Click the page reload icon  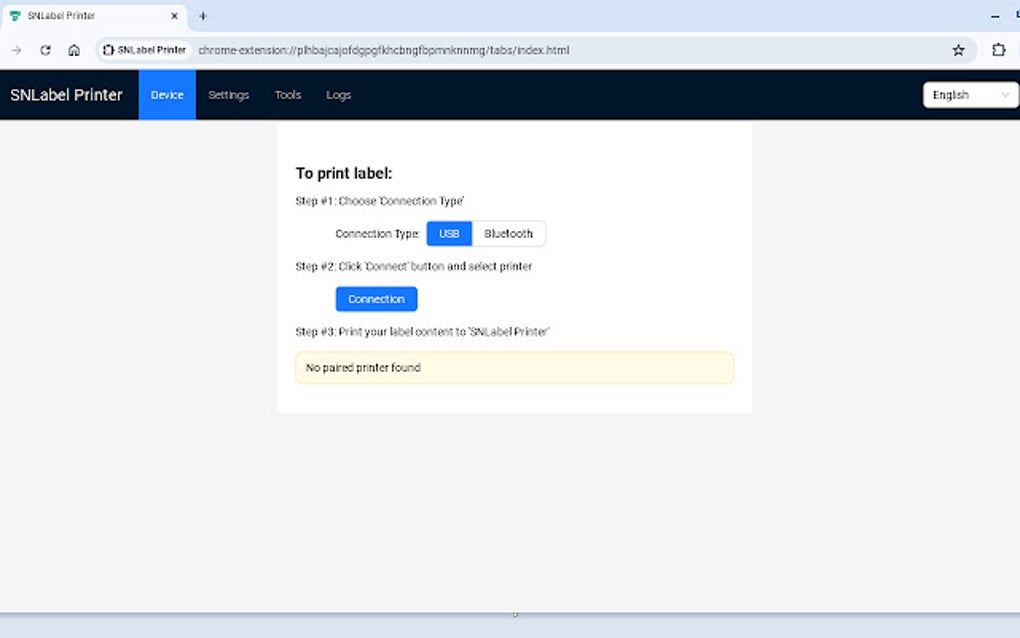click(x=44, y=49)
